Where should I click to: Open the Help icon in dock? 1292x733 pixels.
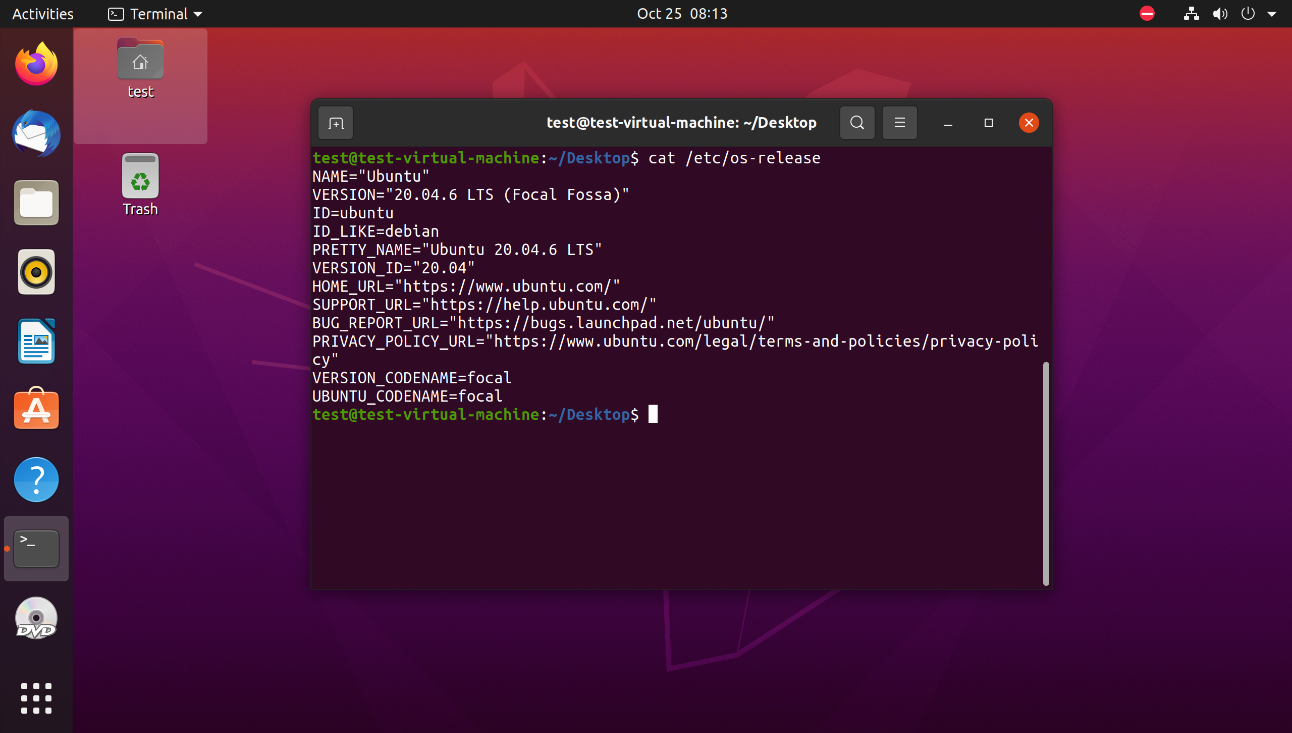coord(37,480)
